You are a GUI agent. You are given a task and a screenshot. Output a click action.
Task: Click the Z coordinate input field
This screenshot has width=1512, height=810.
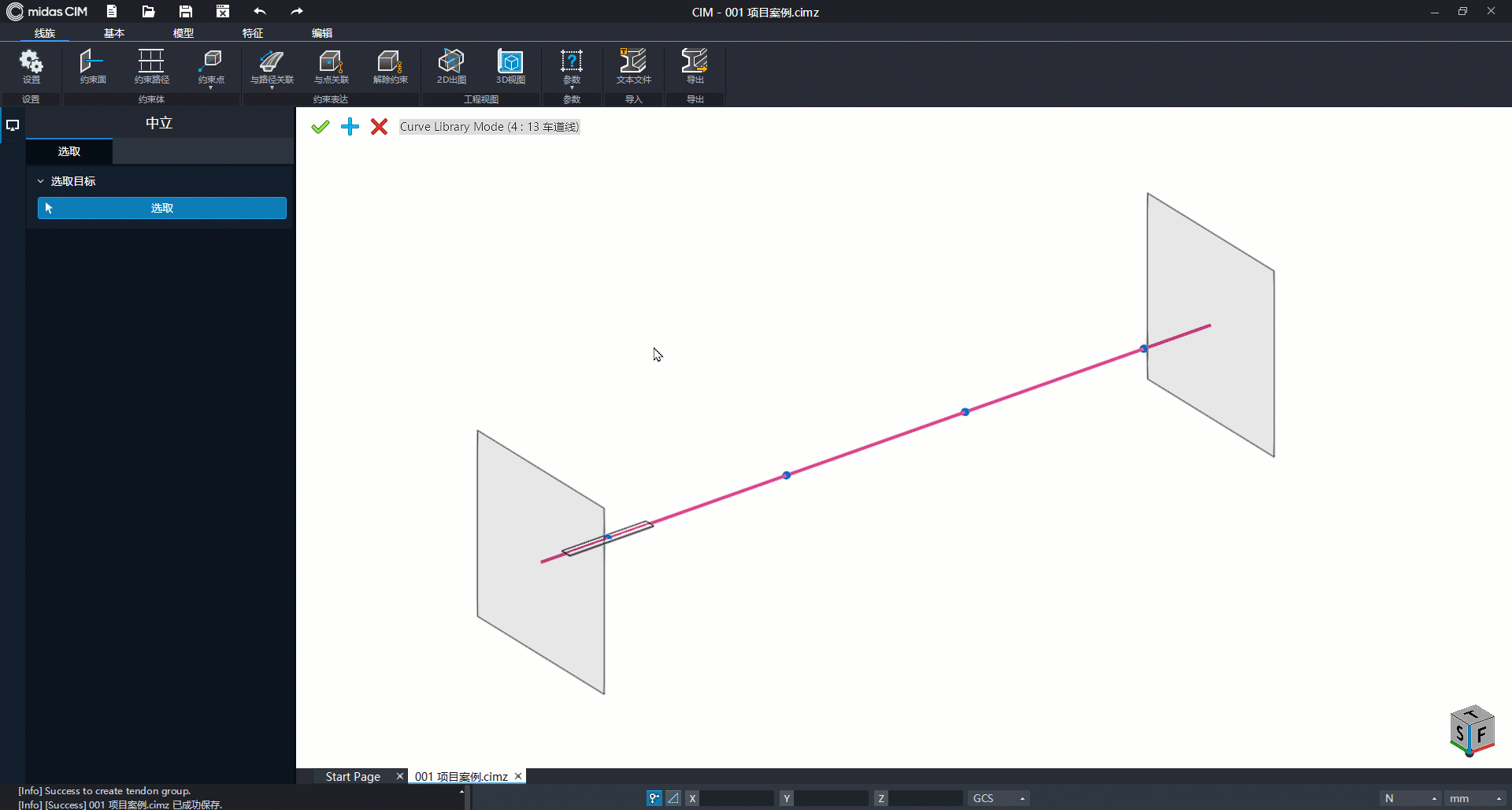pos(926,798)
